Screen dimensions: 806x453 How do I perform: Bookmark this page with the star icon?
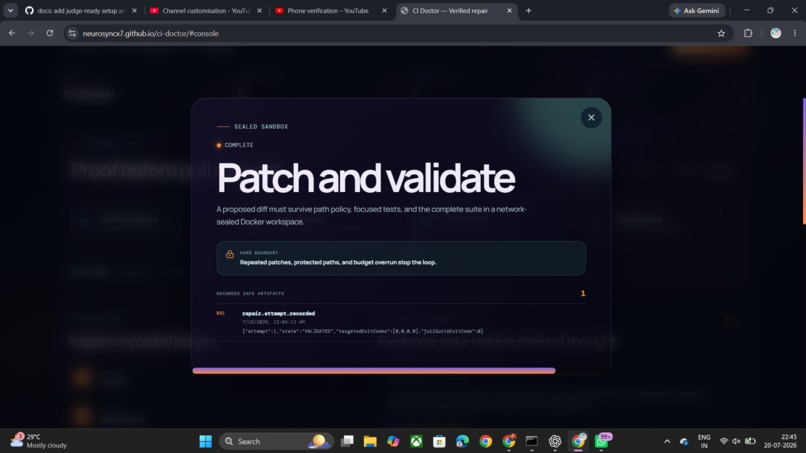tap(721, 33)
